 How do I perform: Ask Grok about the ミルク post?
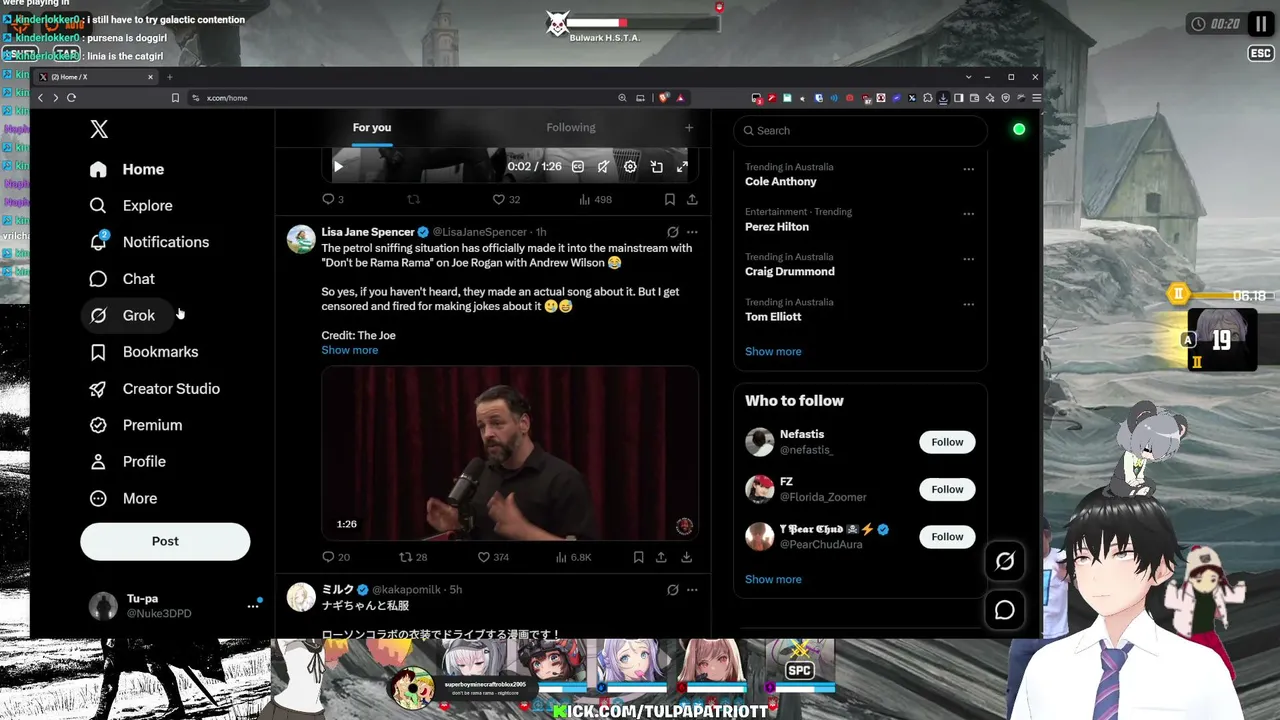point(673,590)
